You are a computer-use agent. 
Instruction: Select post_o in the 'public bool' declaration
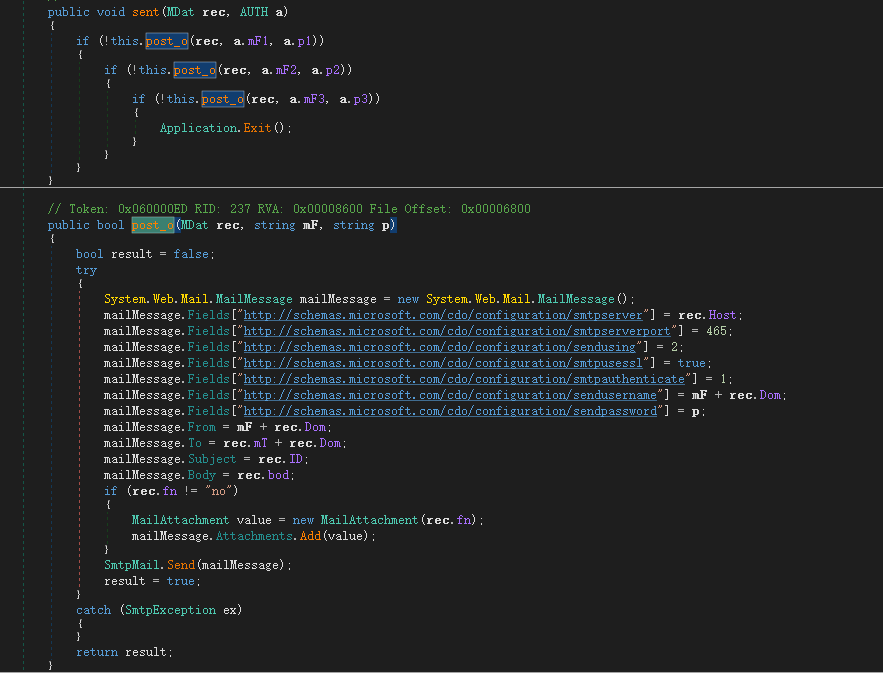pyautogui.click(x=153, y=225)
